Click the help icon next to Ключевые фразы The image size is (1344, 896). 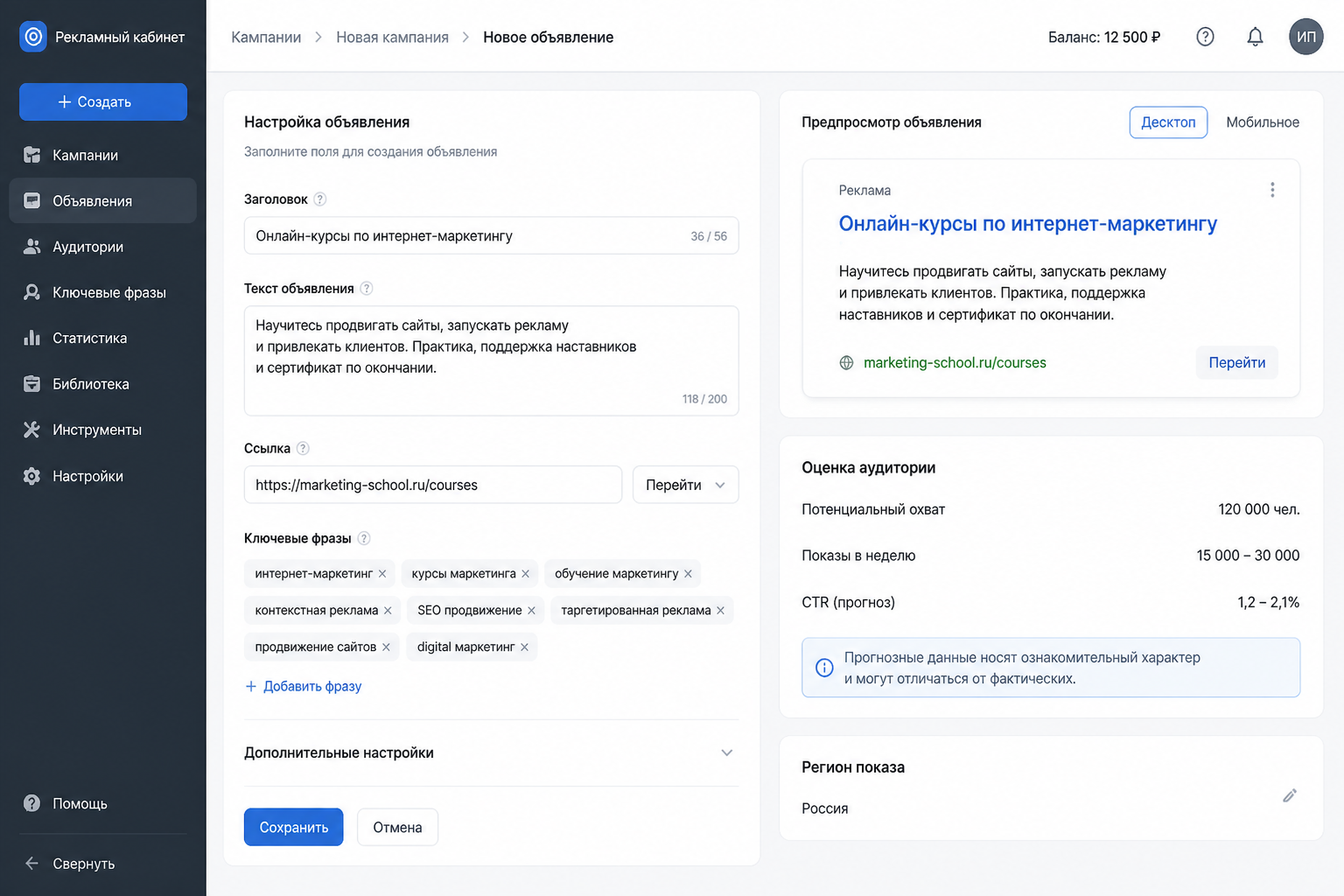(364, 539)
